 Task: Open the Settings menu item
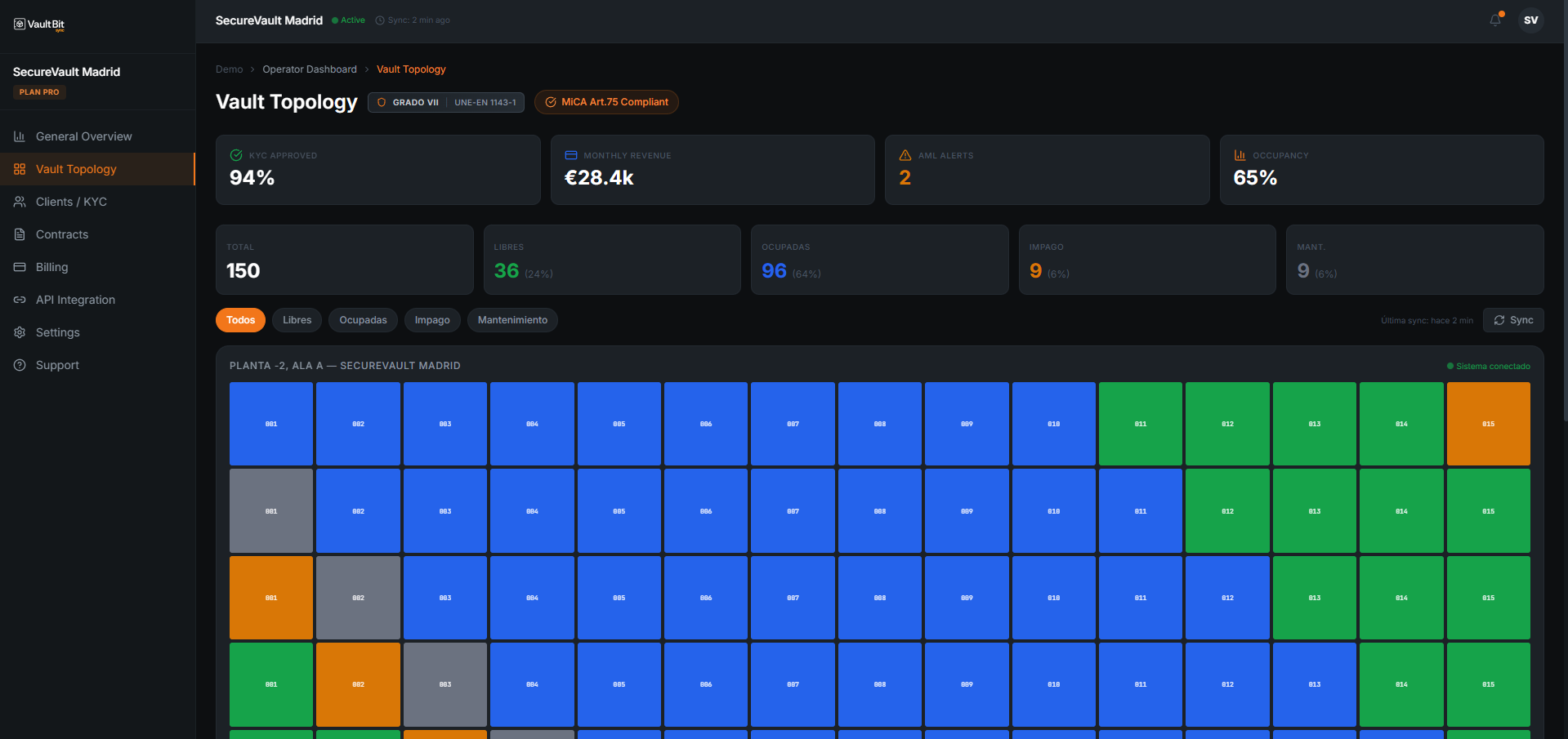click(x=57, y=332)
